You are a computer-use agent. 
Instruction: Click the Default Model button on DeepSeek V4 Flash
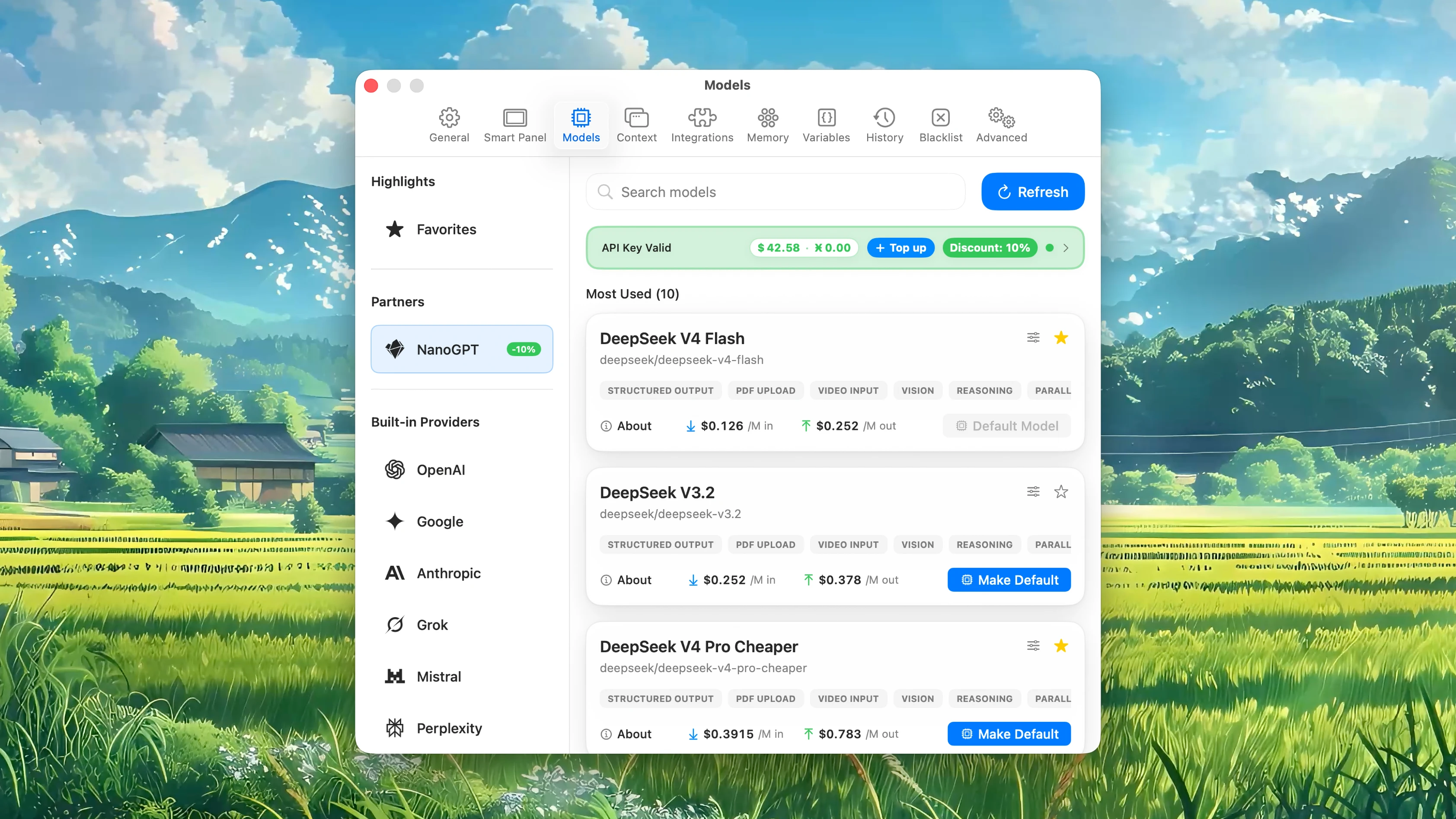pos(1007,426)
